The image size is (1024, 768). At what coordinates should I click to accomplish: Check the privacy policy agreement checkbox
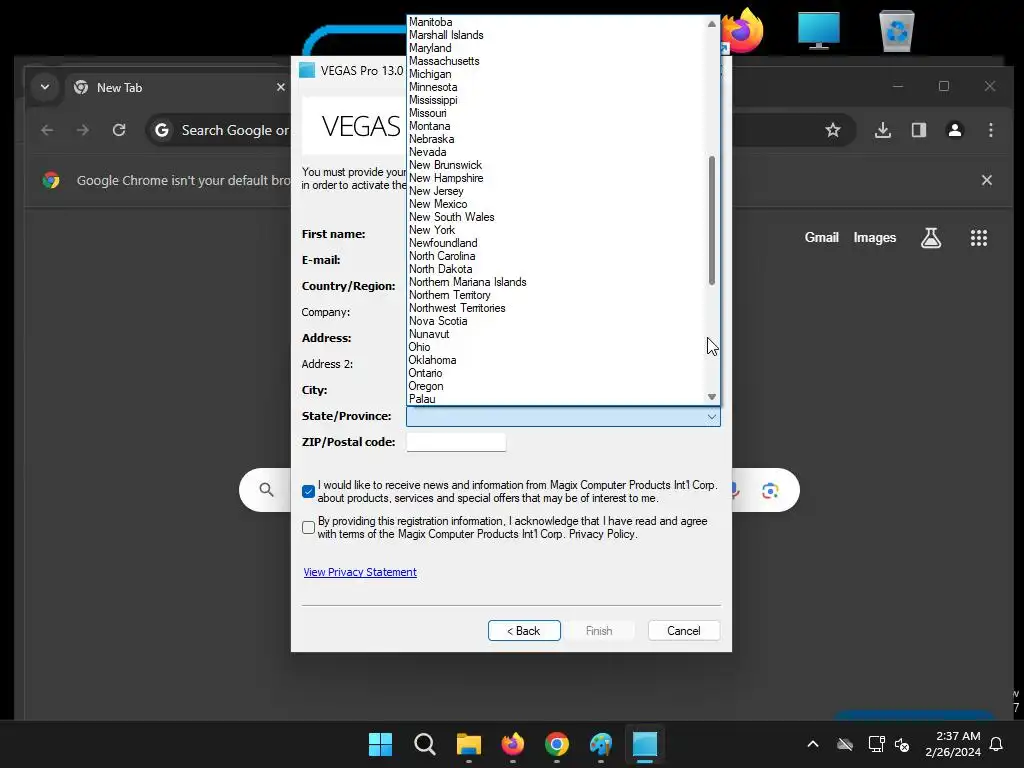(308, 528)
